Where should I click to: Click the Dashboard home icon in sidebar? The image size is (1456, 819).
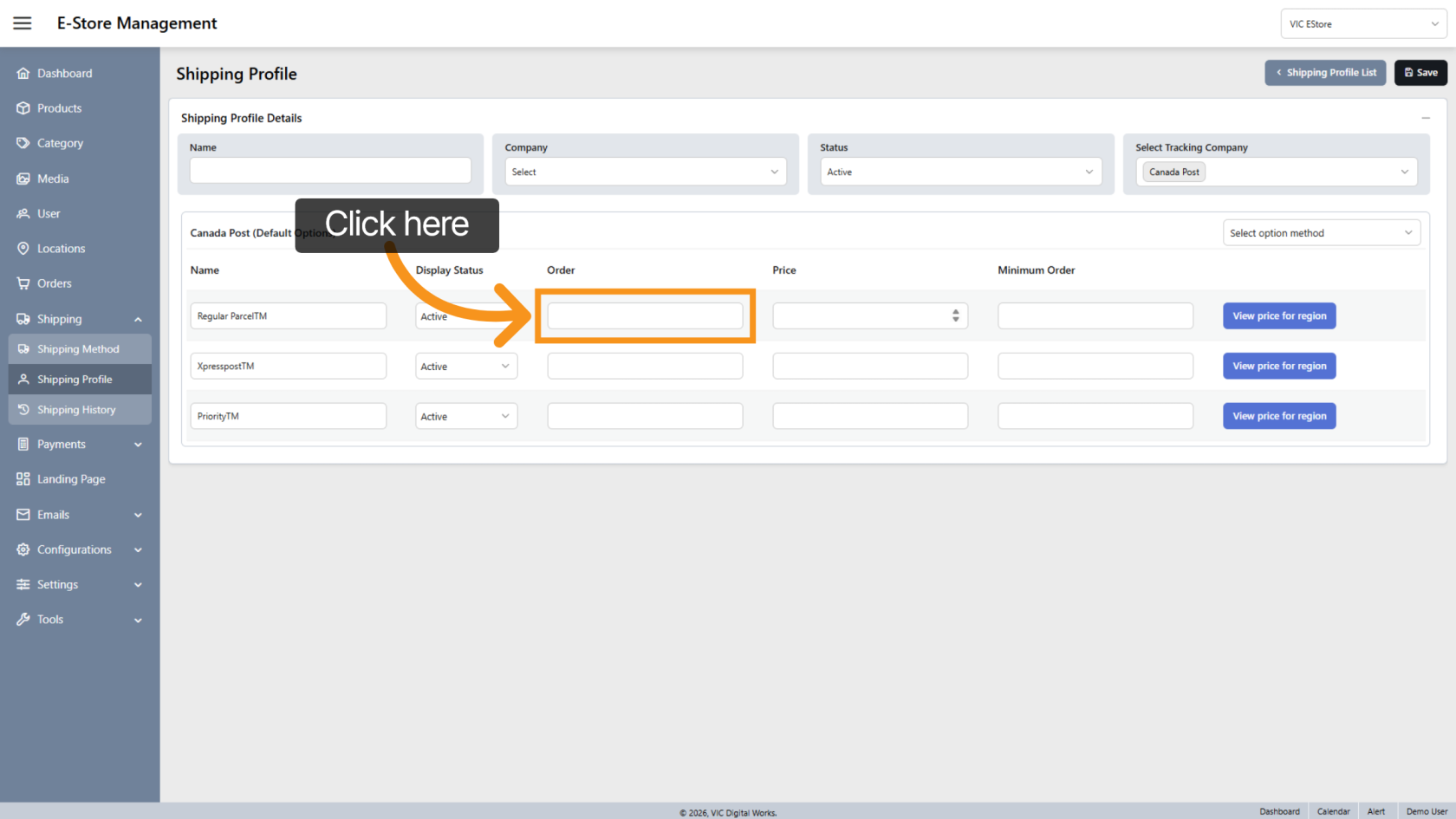(23, 74)
